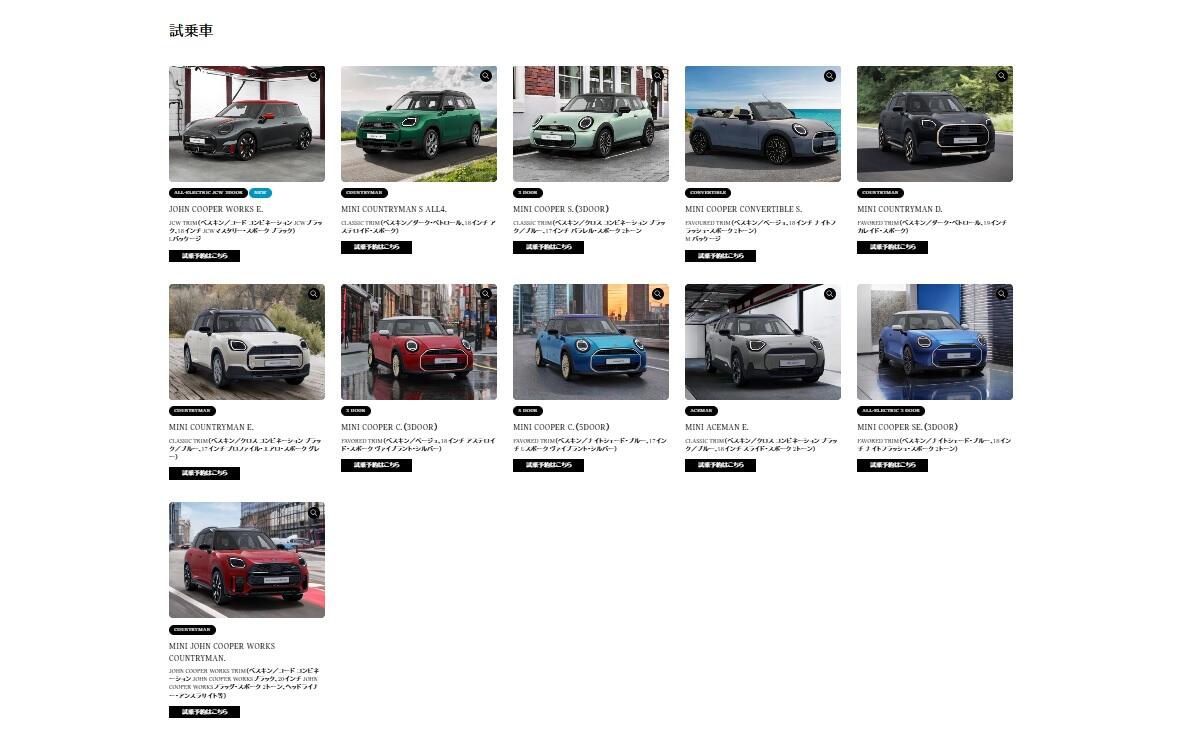
Task: Book test drive for JCW Countryman
Action: 204,712
